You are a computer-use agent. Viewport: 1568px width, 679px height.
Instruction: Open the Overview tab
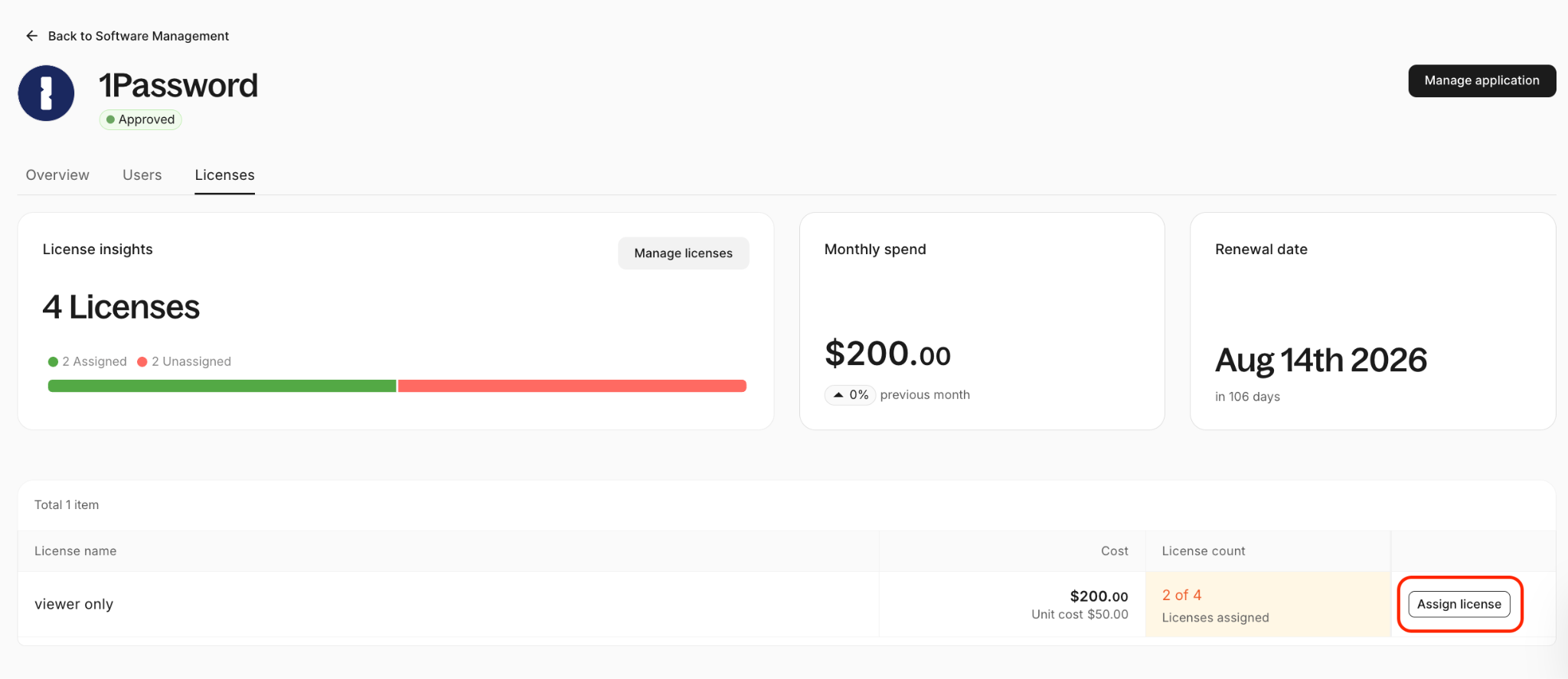tap(57, 175)
